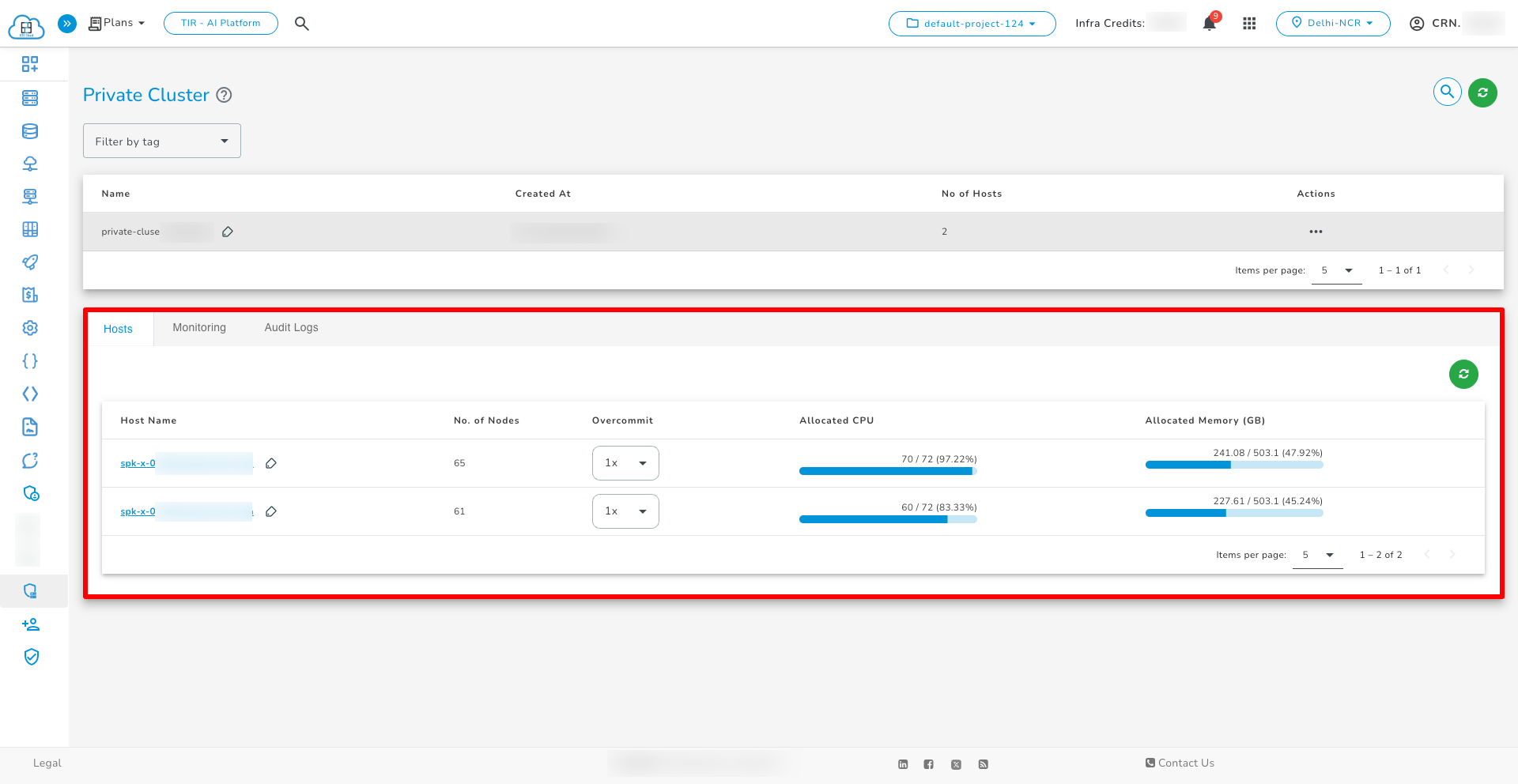Open the three-dots Actions menu for cluster
Image resolution: width=1518 pixels, height=784 pixels.
(x=1316, y=232)
